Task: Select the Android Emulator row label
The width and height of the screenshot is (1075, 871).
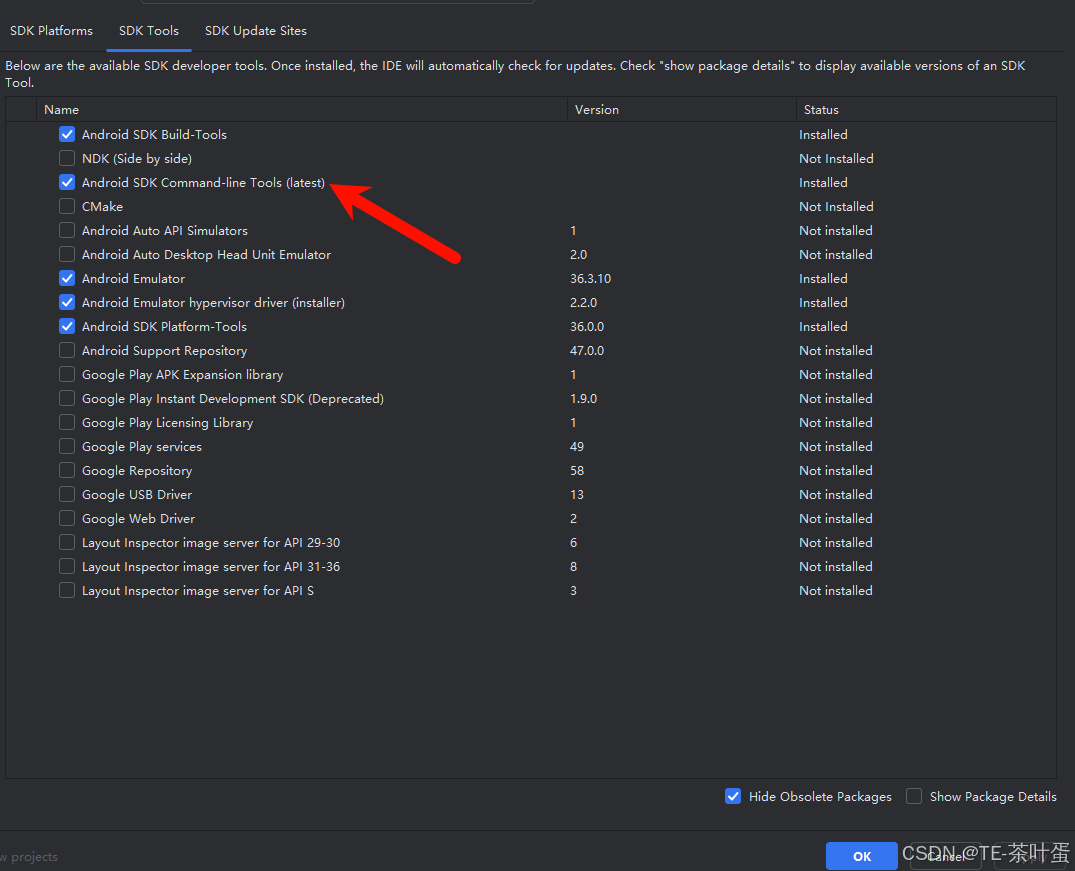Action: coord(134,278)
